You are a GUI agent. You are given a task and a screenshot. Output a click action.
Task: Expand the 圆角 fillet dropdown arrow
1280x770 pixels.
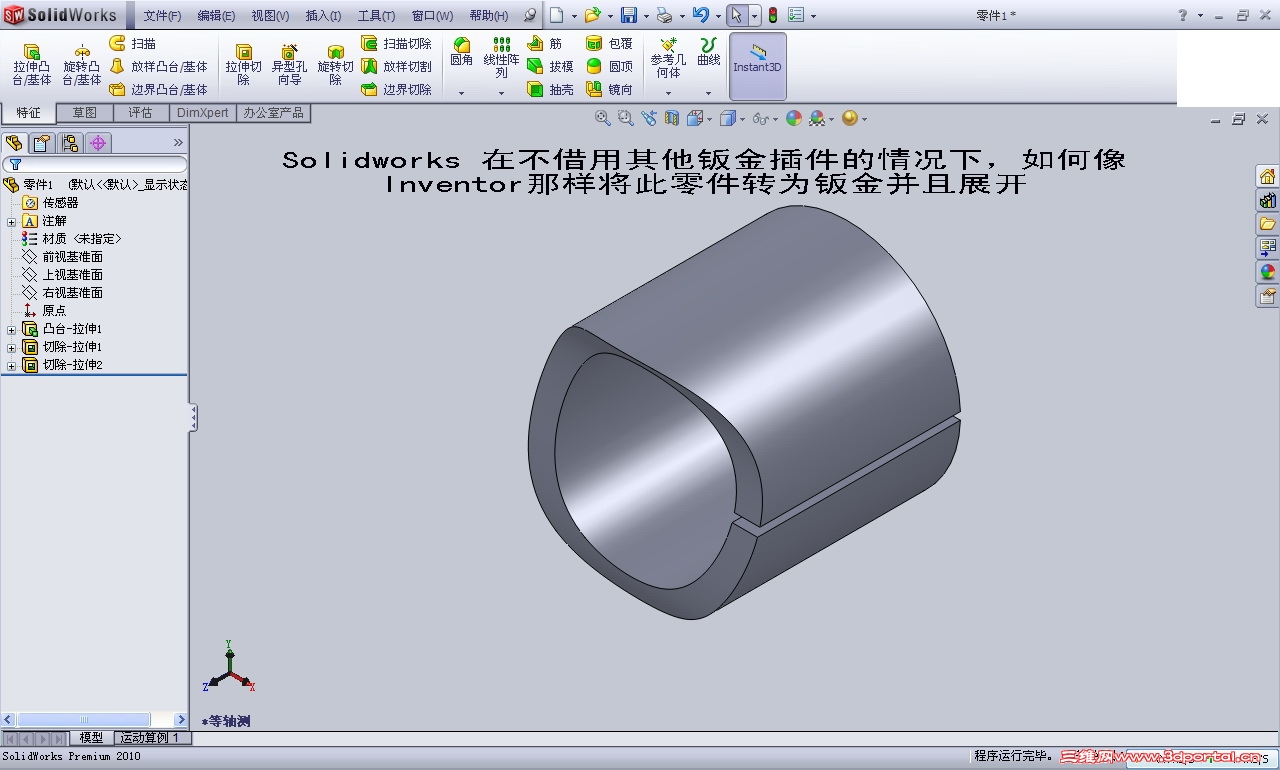coord(461,93)
